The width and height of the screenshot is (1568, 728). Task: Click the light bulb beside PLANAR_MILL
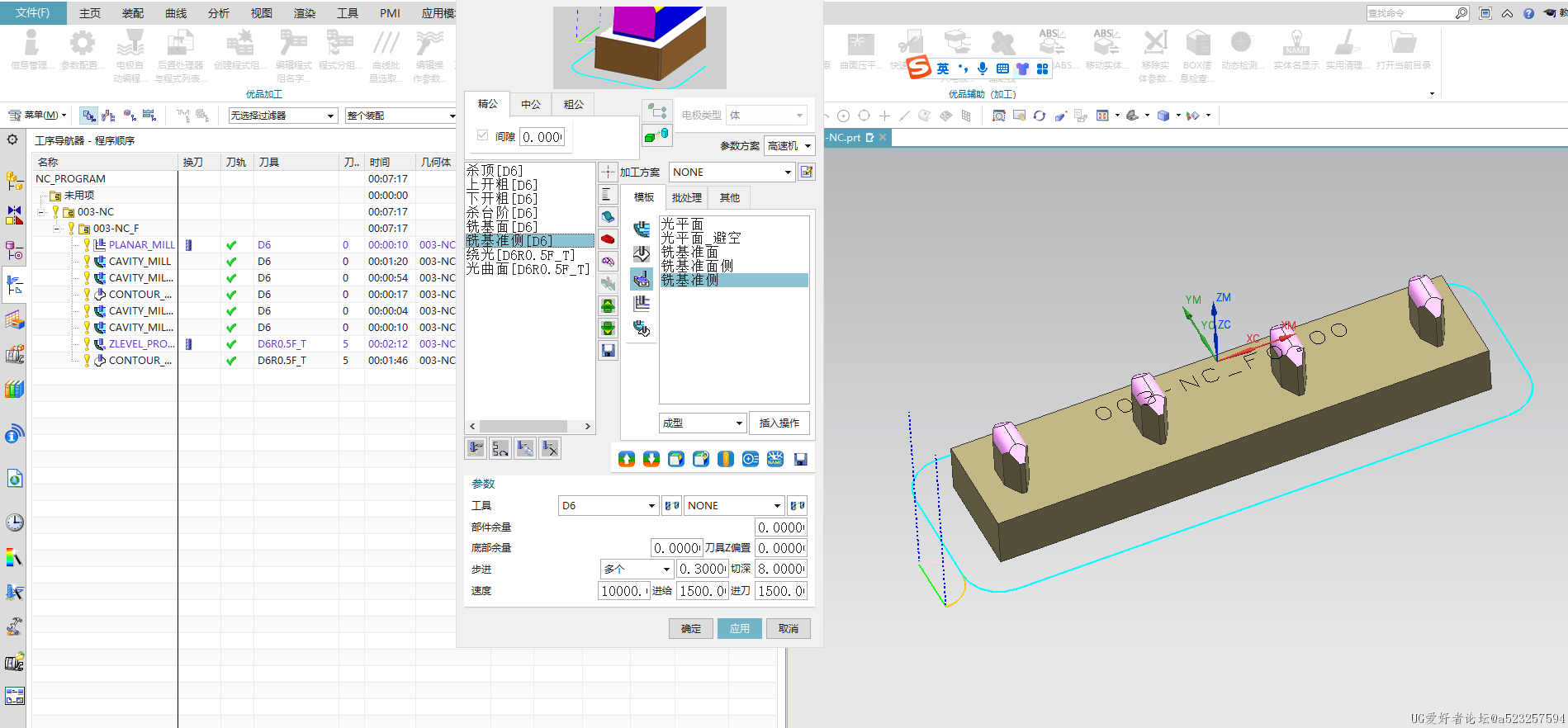[86, 245]
